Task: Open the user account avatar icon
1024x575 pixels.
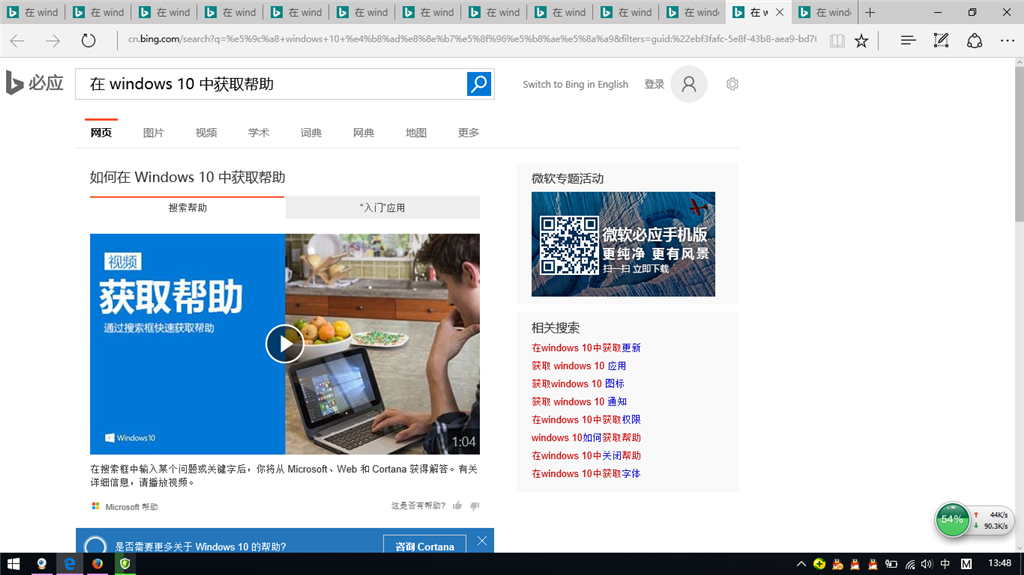Action: (x=689, y=84)
